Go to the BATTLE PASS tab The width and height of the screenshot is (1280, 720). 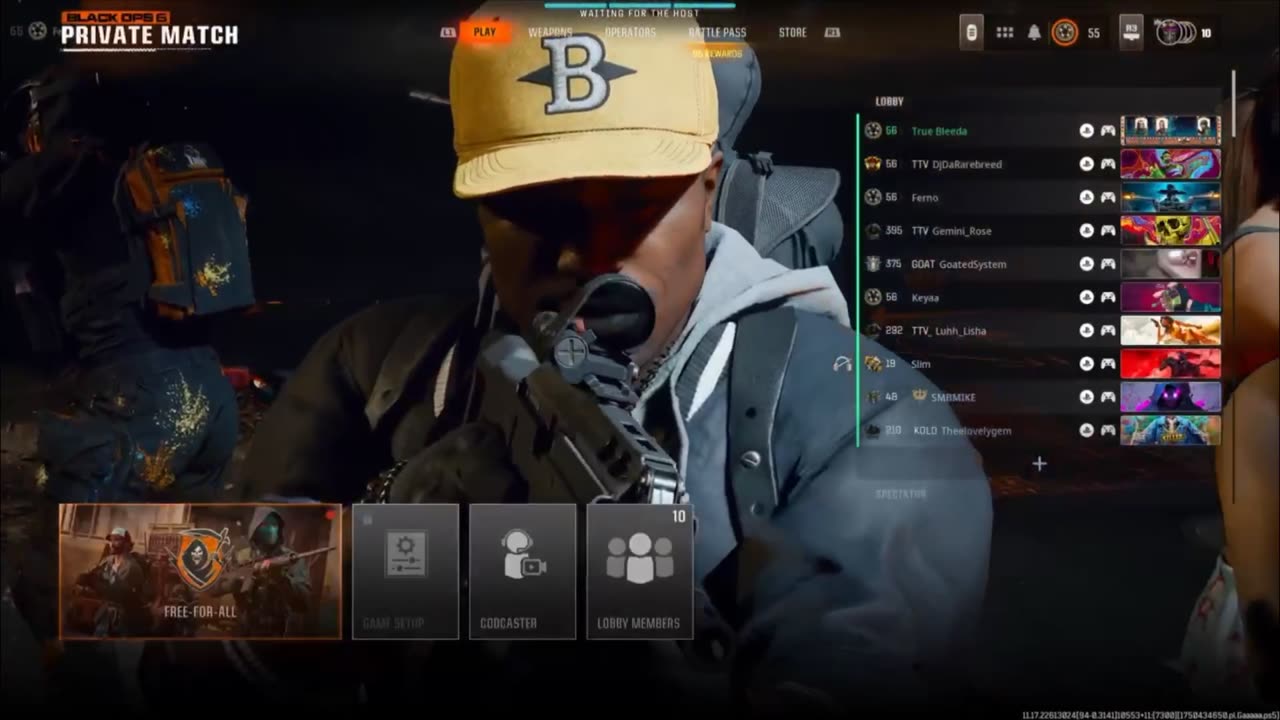pyautogui.click(x=717, y=32)
